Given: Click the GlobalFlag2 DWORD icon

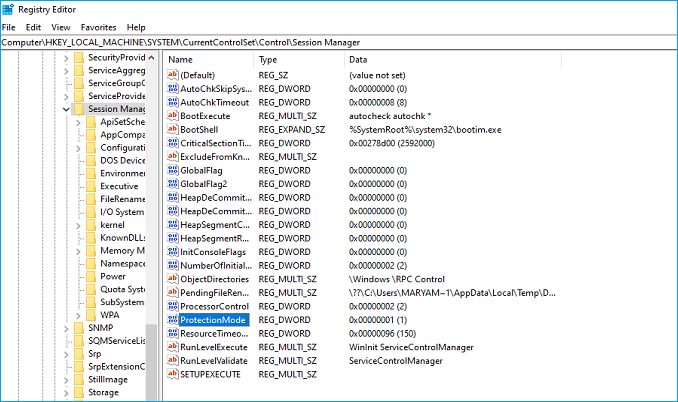Looking at the screenshot, I should (x=173, y=184).
